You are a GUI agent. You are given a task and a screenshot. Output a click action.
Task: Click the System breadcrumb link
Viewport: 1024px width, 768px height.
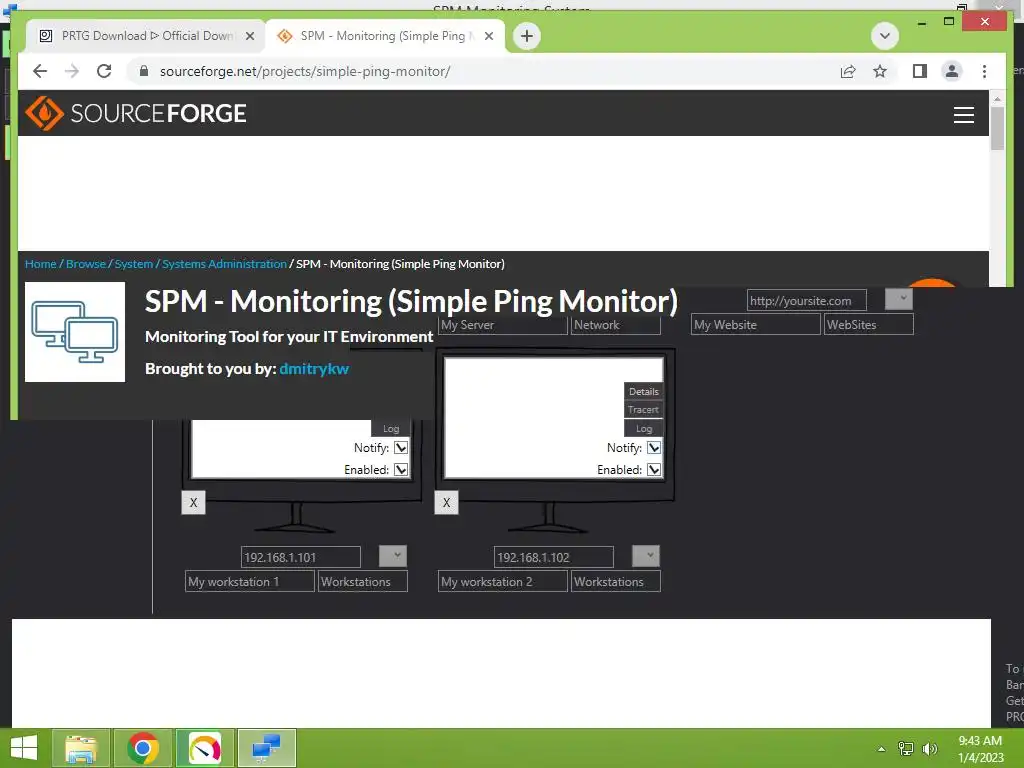click(134, 264)
